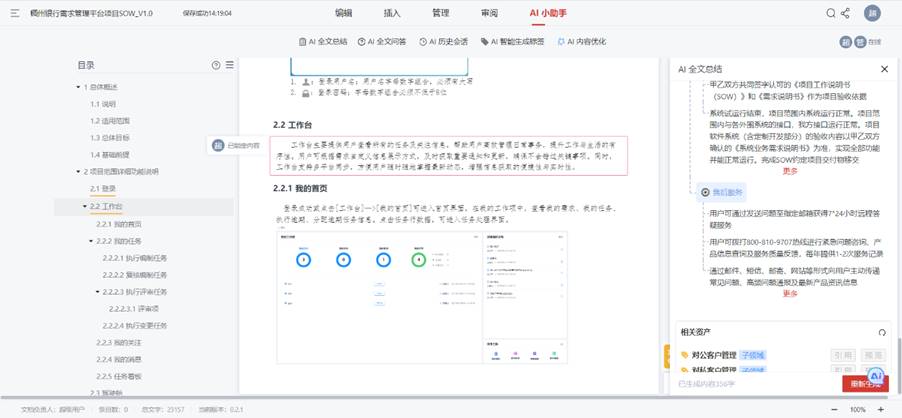Collapse the 1 总体概述 section
902x418 pixels.
(x=78, y=87)
